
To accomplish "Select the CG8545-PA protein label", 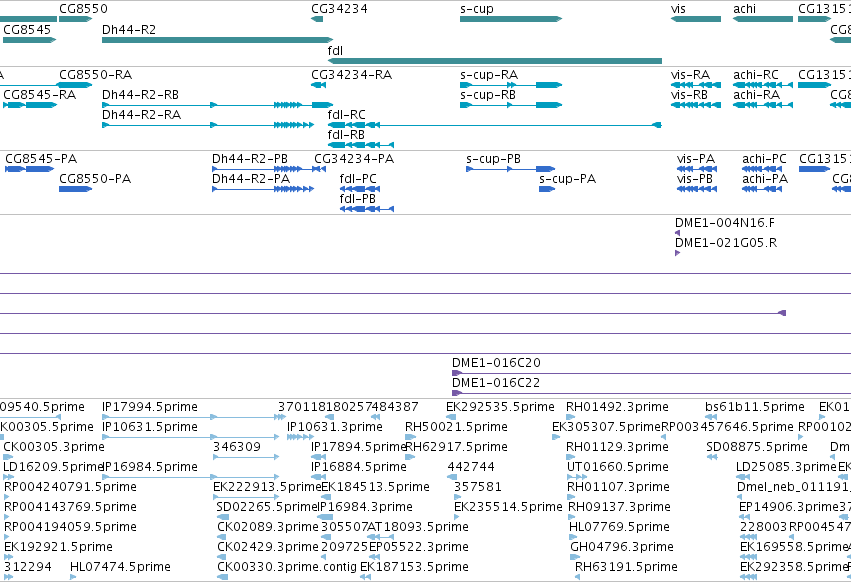I will coord(41,159).
